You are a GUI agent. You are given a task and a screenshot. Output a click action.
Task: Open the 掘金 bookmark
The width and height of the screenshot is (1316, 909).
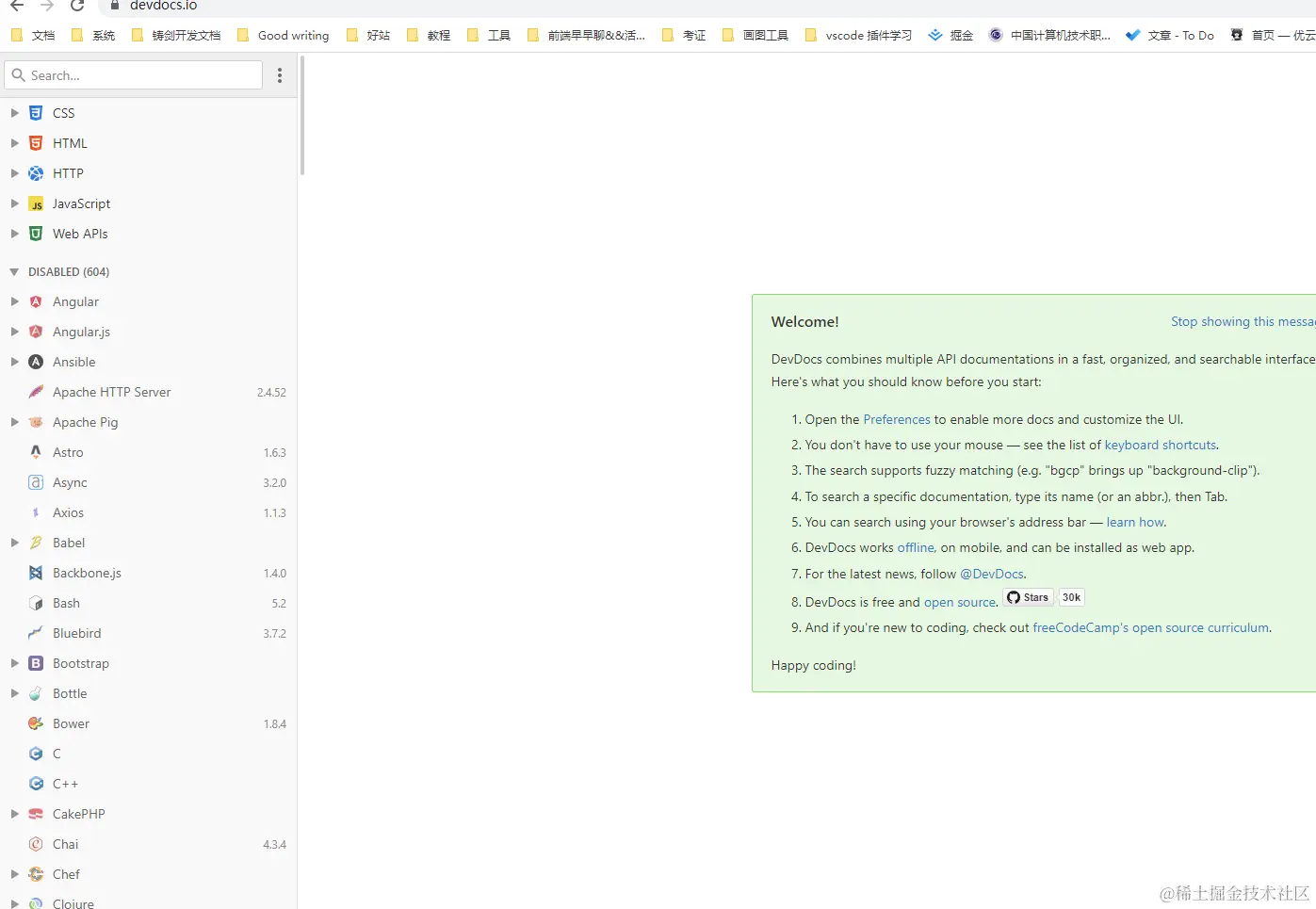click(950, 35)
